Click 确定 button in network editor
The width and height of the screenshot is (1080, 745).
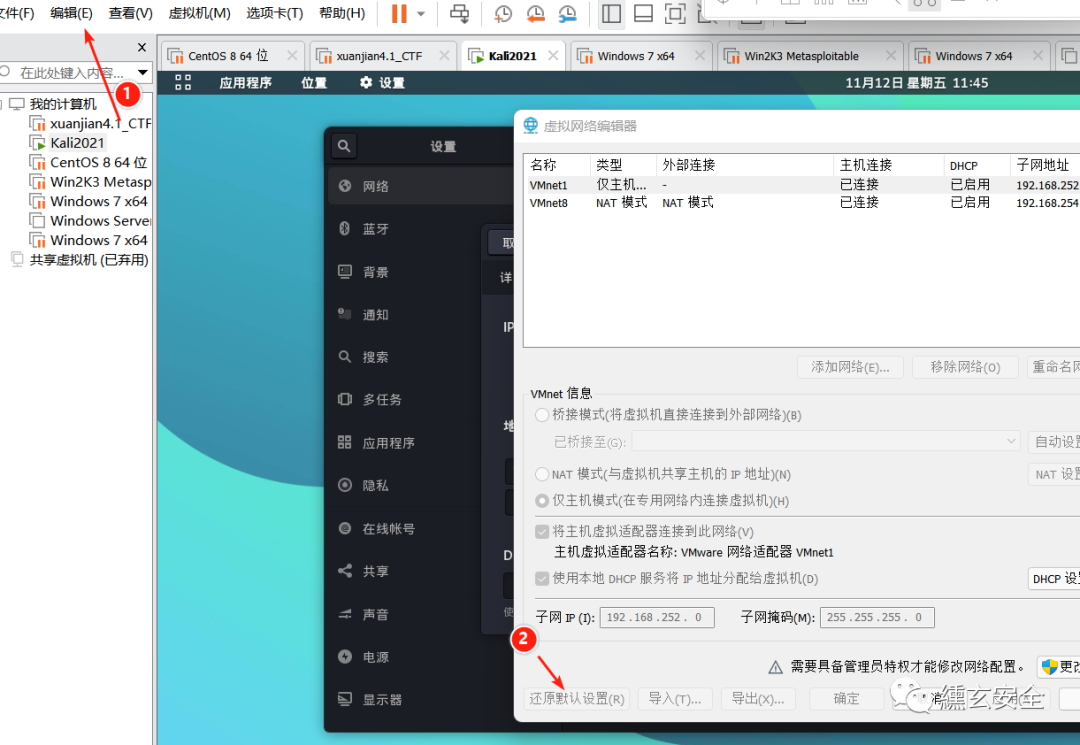(847, 699)
